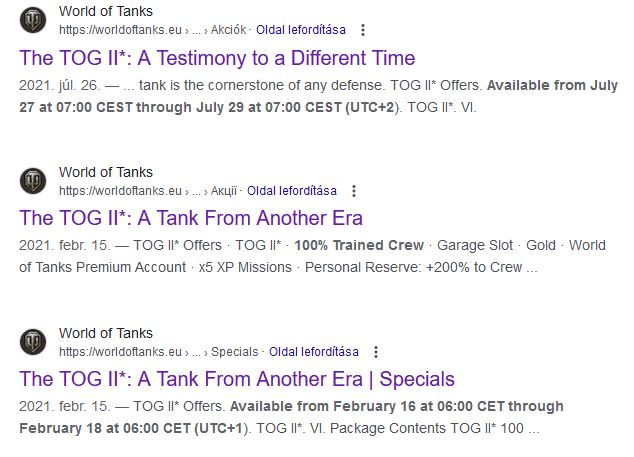Translate the Akciók result via 'Oldal lefordítása'
This screenshot has width=634, height=457.
pos(301,30)
